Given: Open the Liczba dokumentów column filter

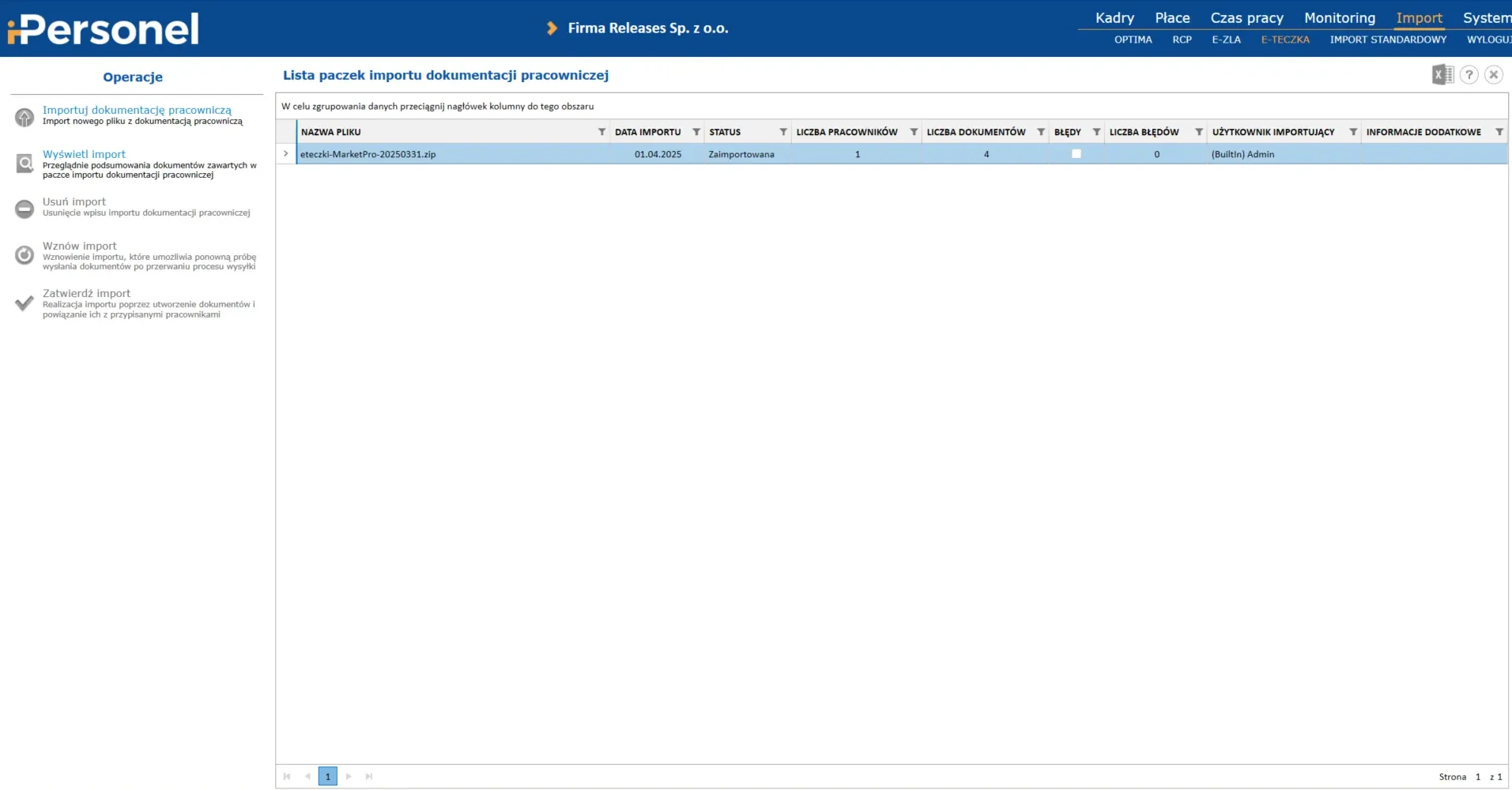Looking at the screenshot, I should (x=1041, y=132).
